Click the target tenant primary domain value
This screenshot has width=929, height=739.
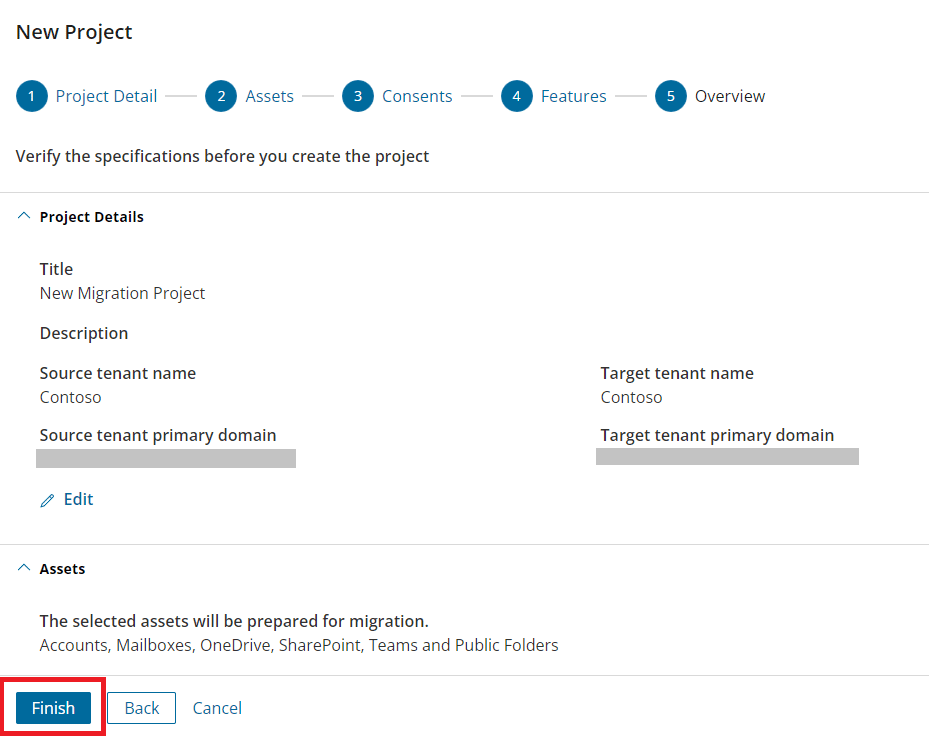[x=727, y=456]
